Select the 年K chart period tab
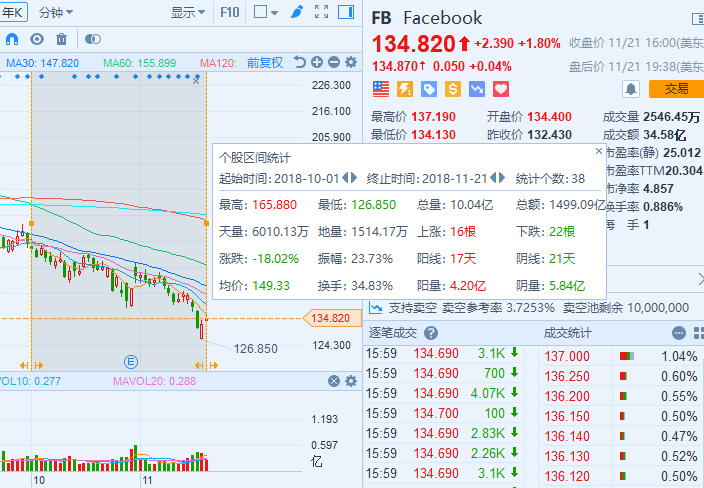Viewport: 704px width, 488px height. (13, 12)
